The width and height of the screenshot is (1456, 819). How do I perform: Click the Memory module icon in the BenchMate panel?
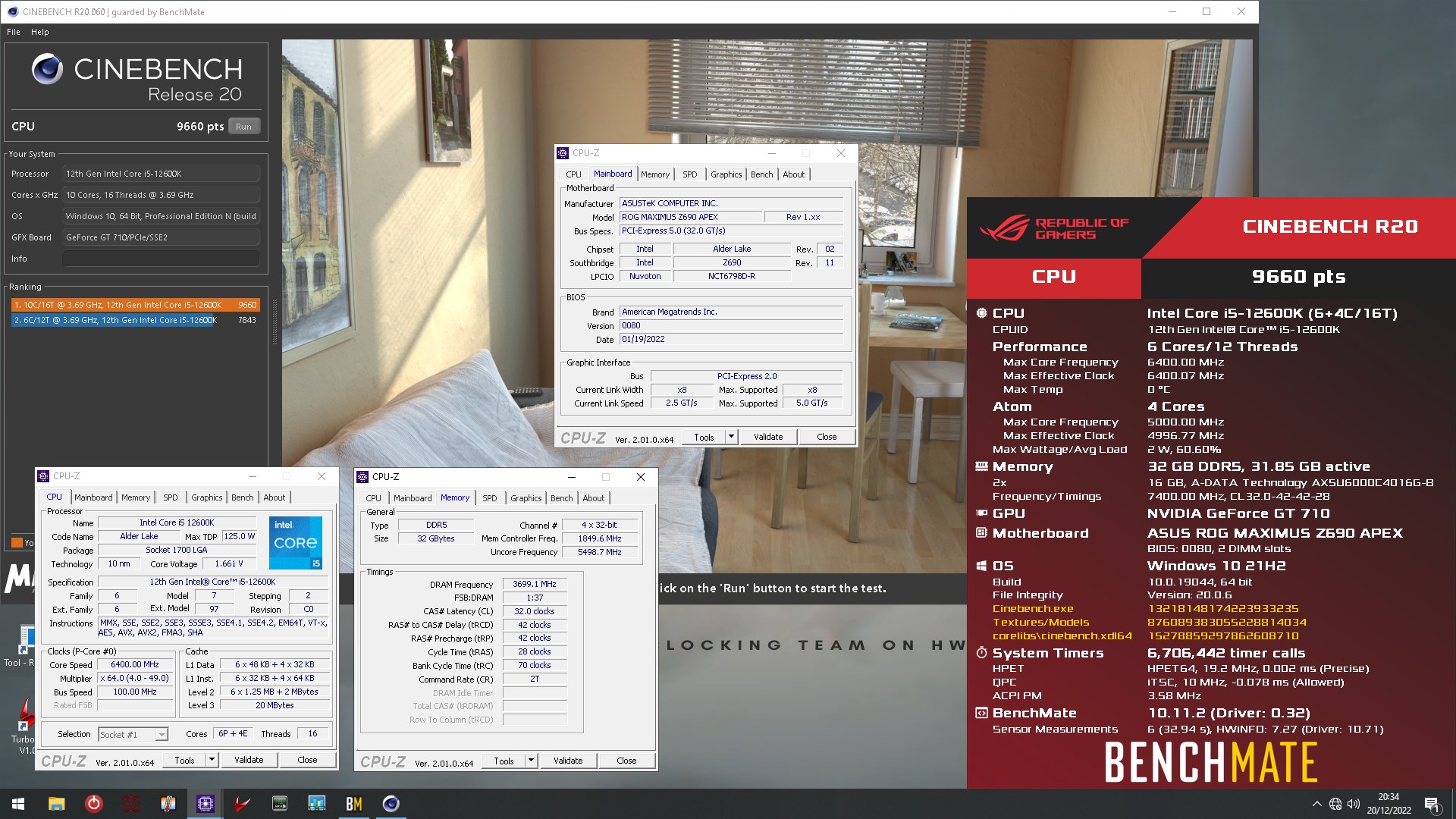pos(981,466)
